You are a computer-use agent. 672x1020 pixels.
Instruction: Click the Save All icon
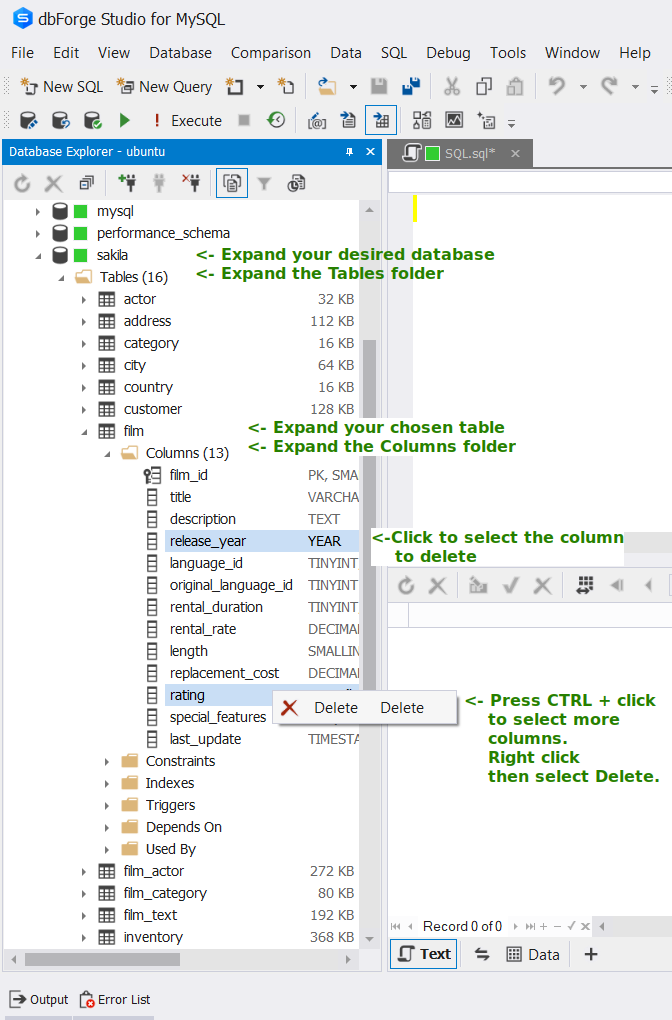click(x=411, y=87)
